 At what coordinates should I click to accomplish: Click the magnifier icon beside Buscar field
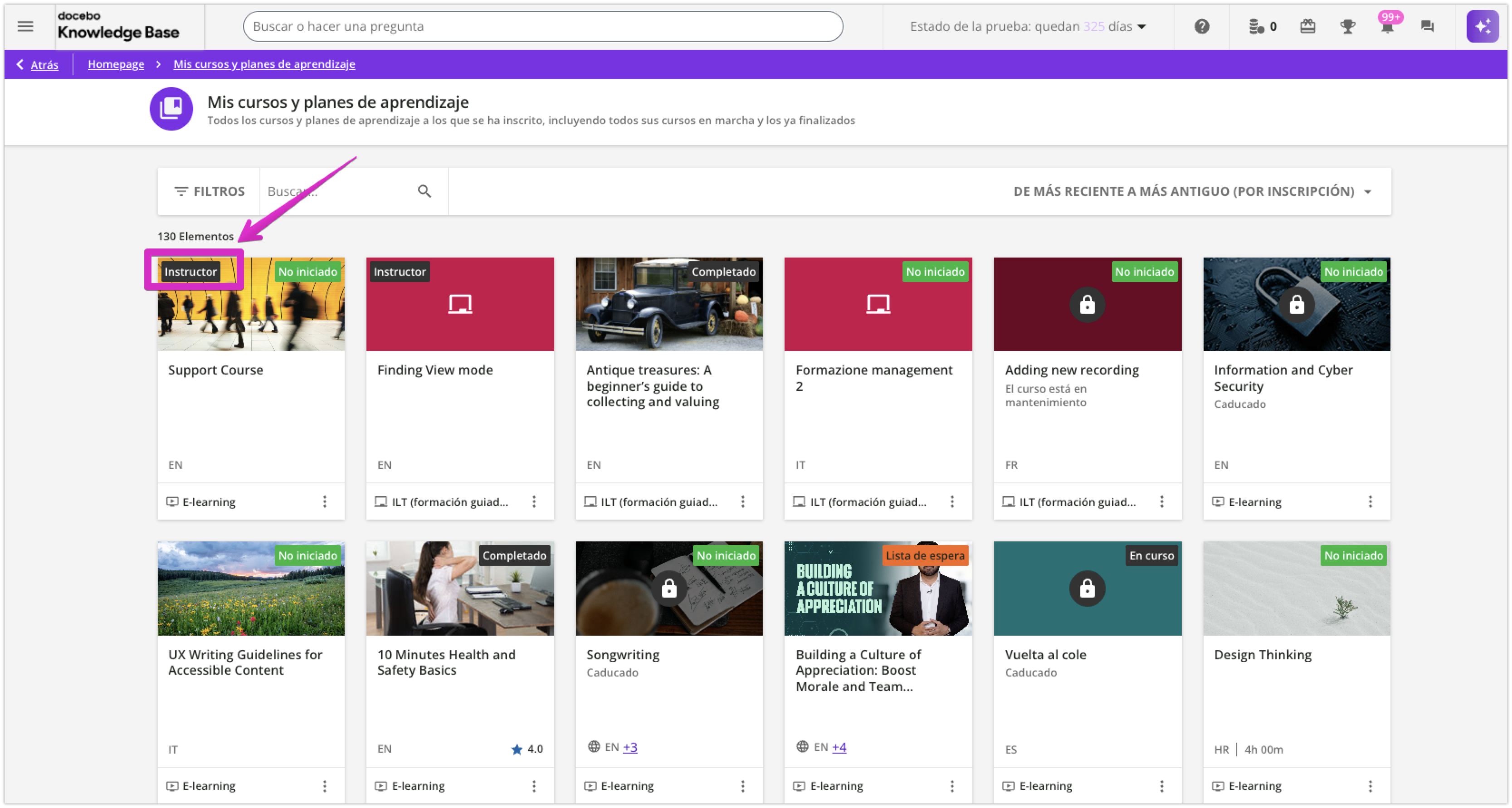(424, 191)
